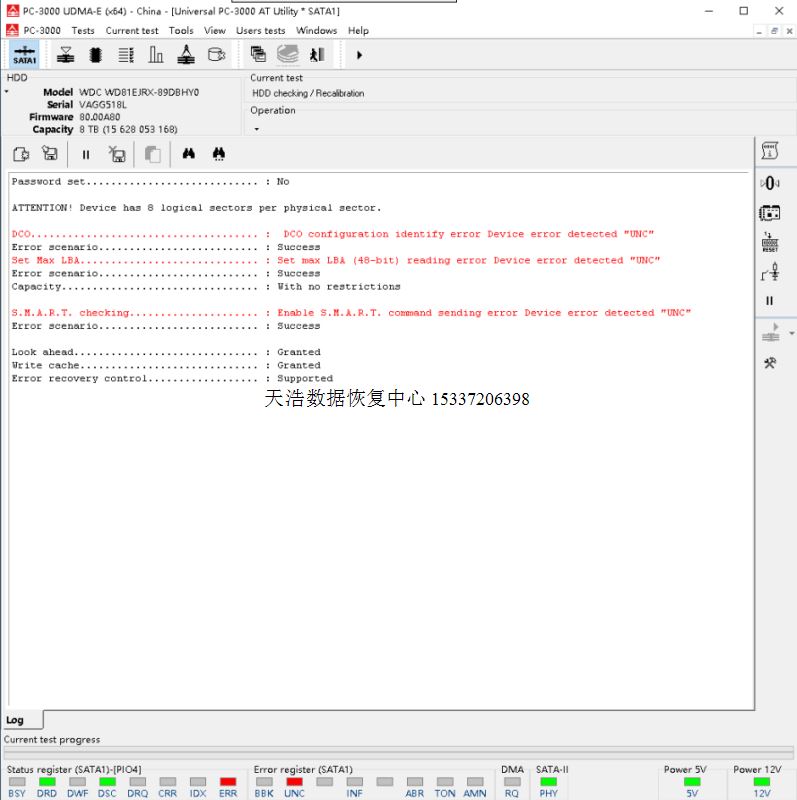Select the Log tab
The width and height of the screenshot is (797, 800).
click(15, 720)
